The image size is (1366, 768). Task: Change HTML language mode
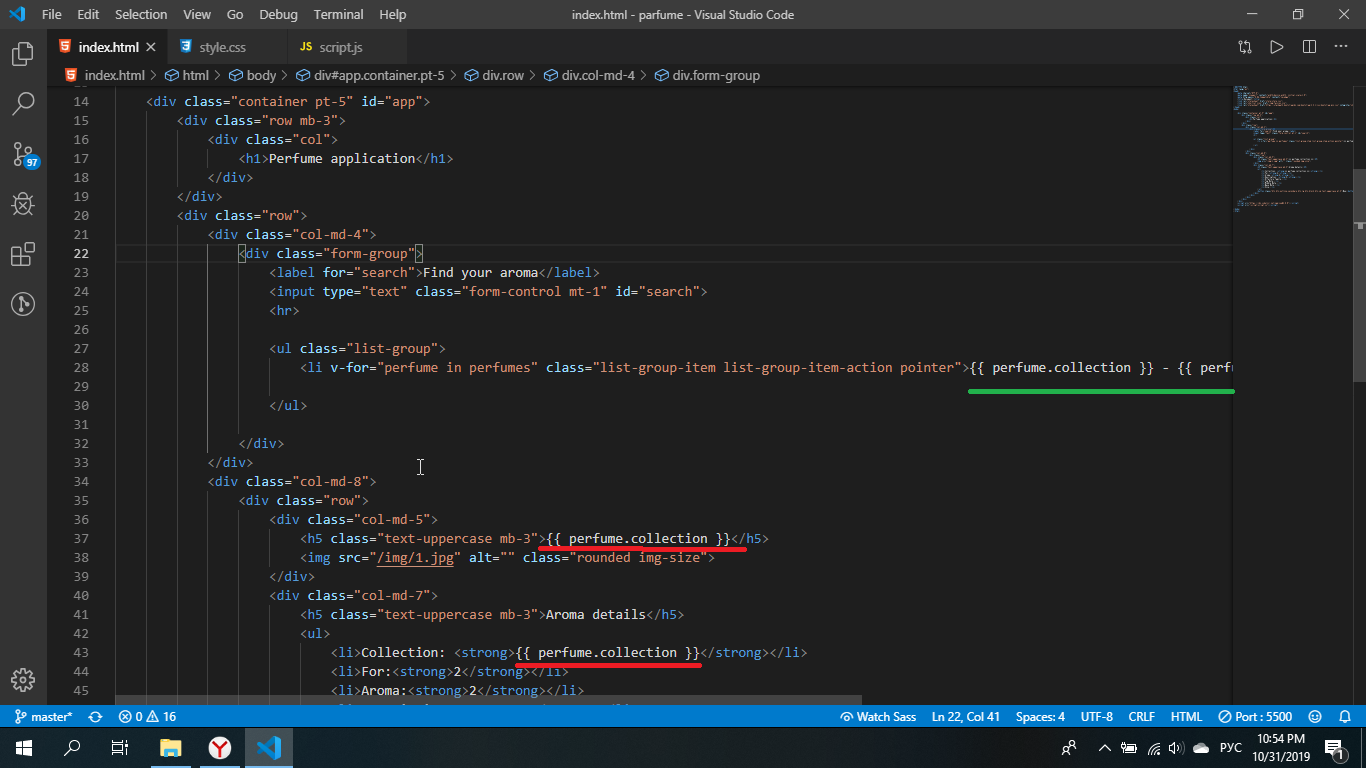(1187, 717)
